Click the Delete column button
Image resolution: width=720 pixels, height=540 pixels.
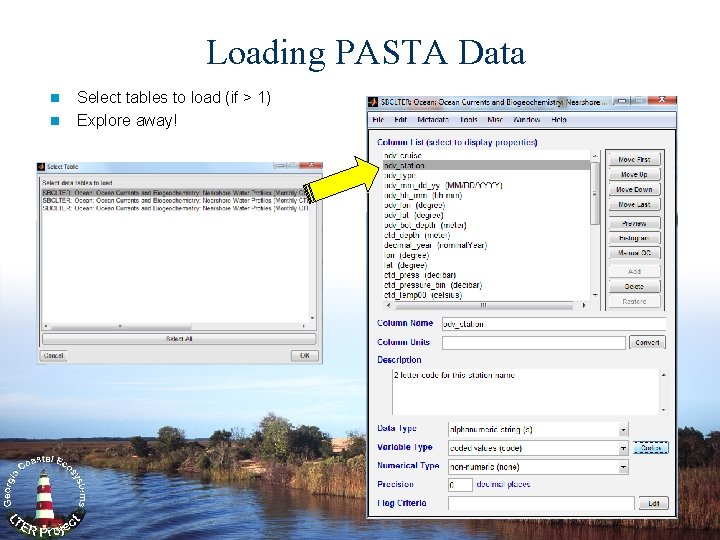pos(634,287)
